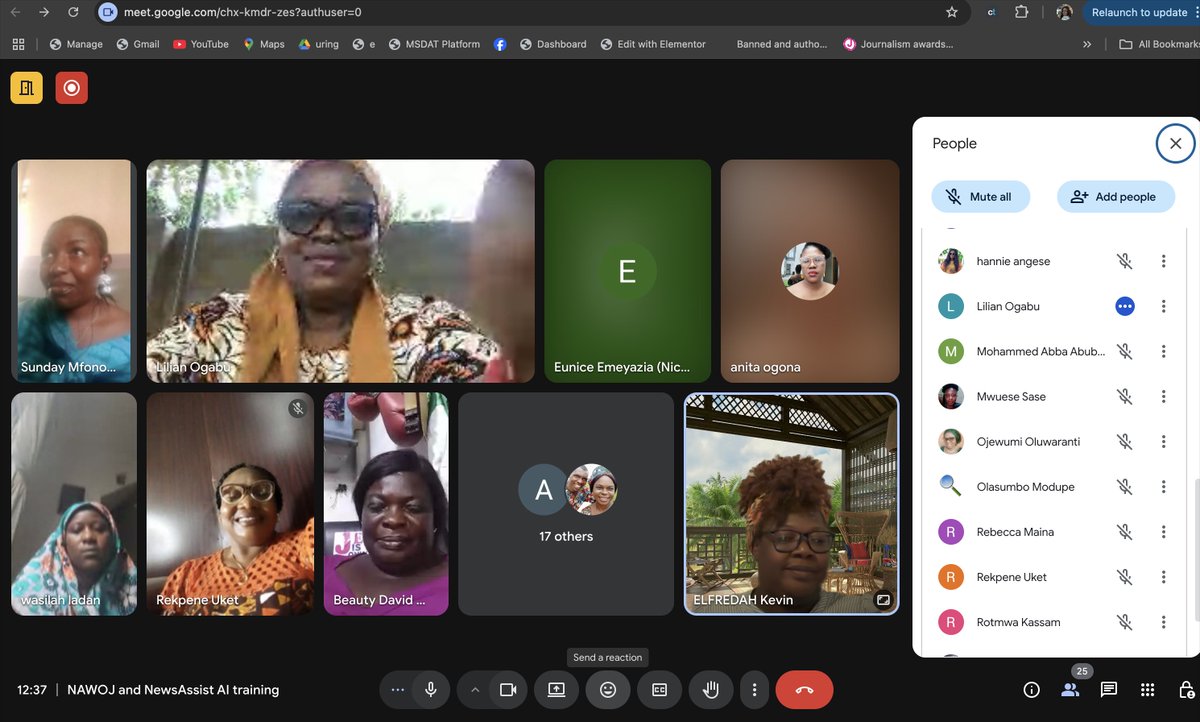The height and width of the screenshot is (722, 1200).
Task: Click the yellow door icon top left
Action: (x=27, y=88)
